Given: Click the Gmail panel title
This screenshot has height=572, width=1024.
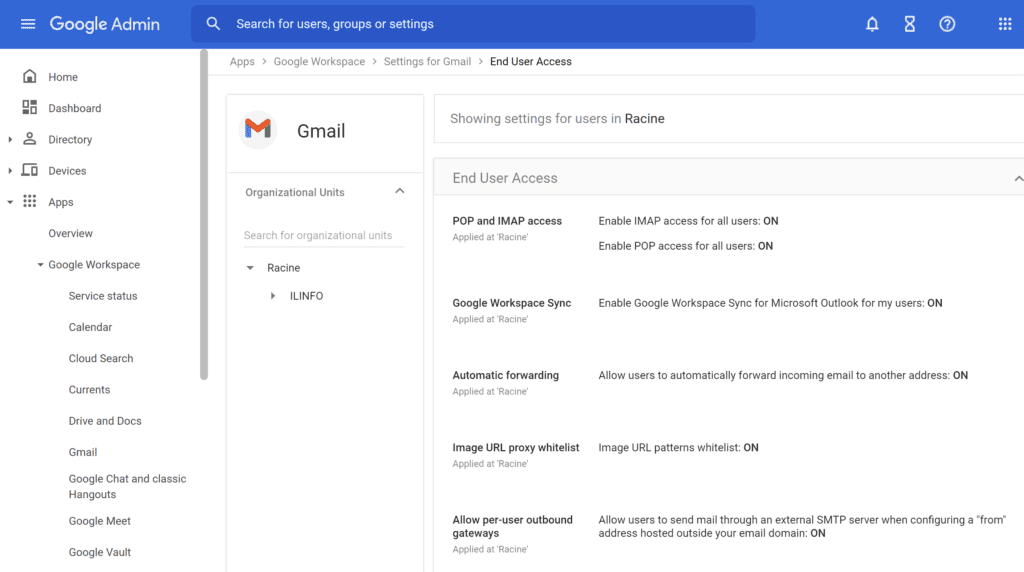Looking at the screenshot, I should coord(321,131).
